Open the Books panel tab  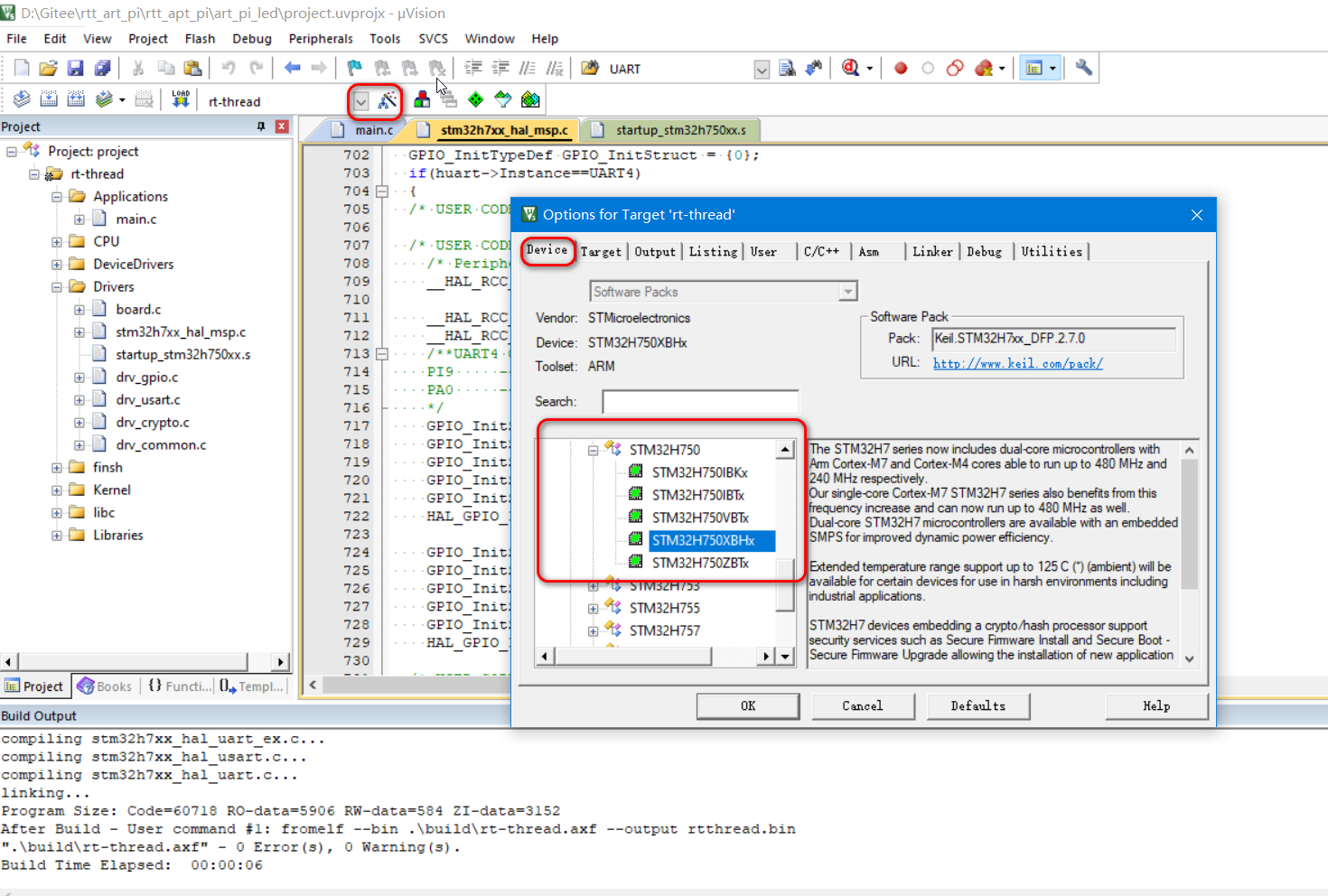(106, 686)
